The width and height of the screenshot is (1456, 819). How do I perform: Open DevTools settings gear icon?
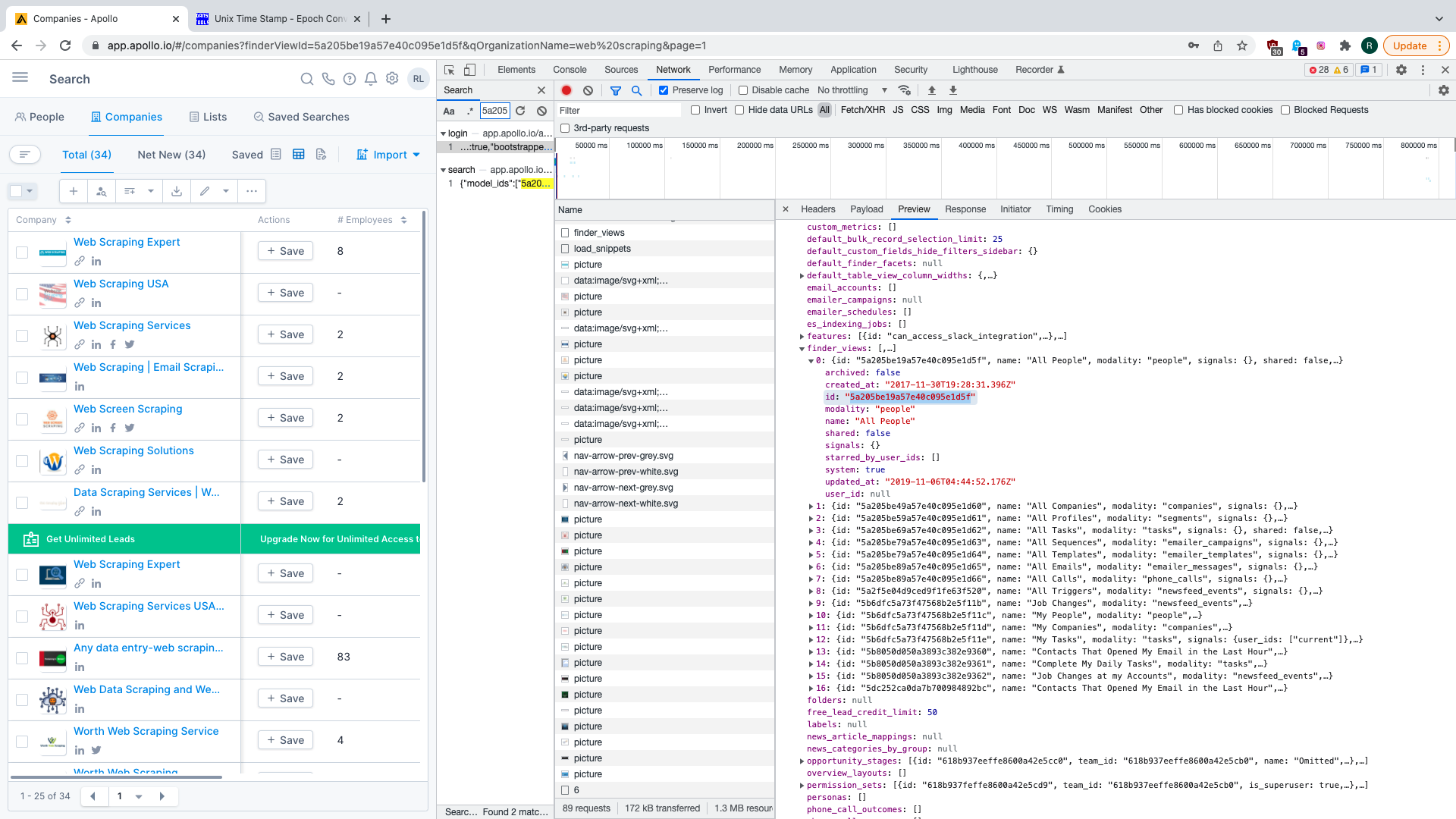(1401, 70)
